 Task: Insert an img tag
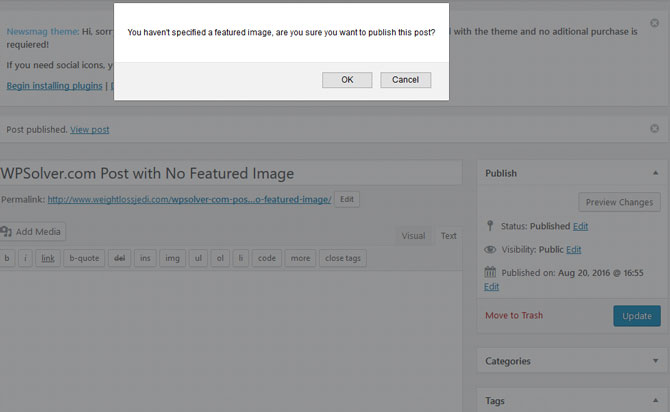(172, 258)
